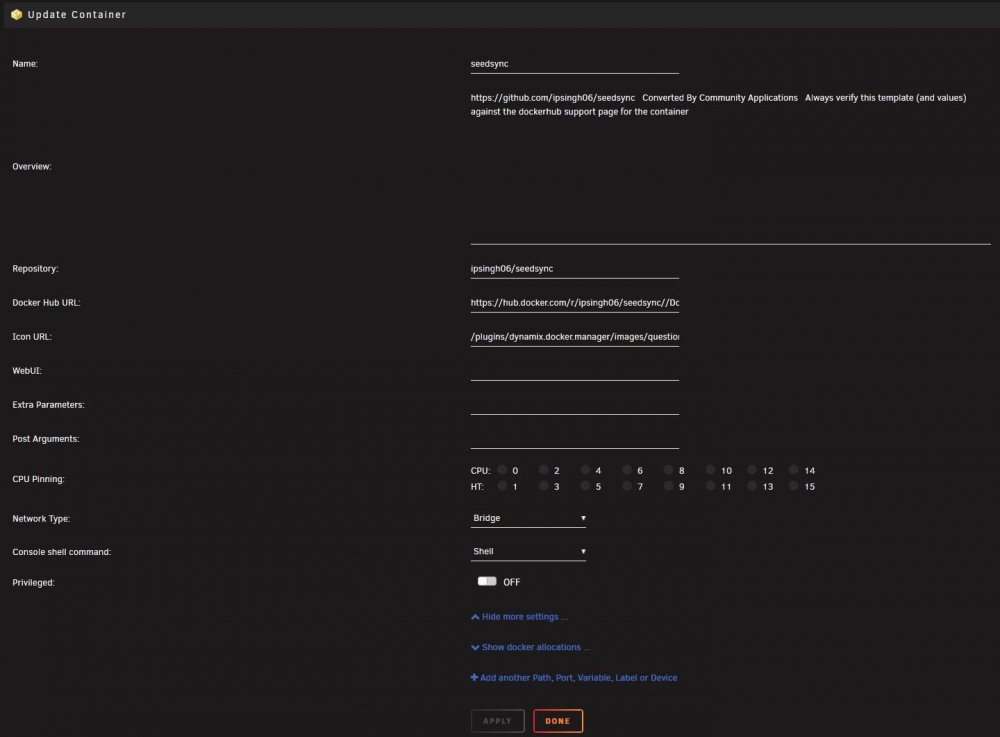This screenshot has height=737, width=1000.
Task: Click the DONE button
Action: [558, 721]
